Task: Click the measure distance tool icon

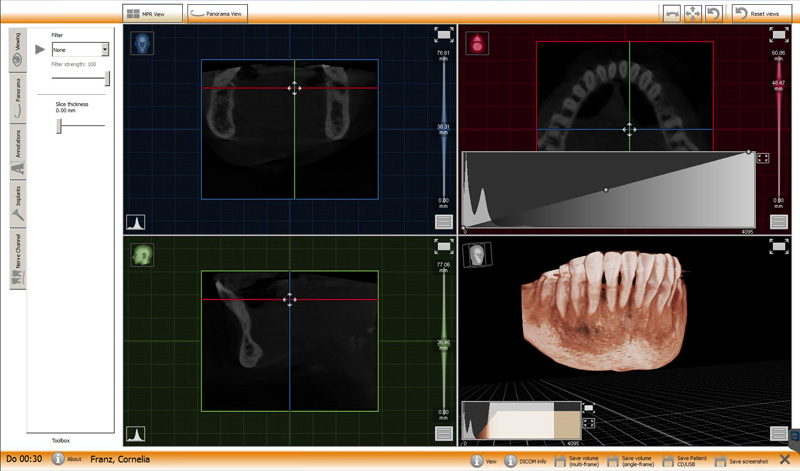Action: click(x=672, y=14)
